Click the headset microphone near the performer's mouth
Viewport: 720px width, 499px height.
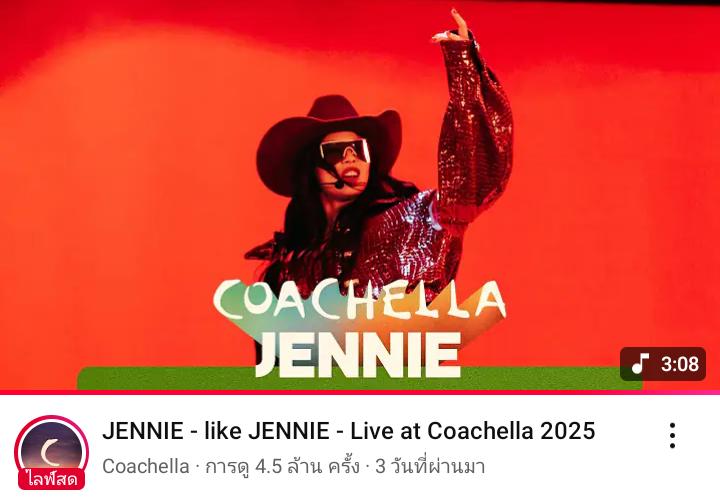(339, 185)
